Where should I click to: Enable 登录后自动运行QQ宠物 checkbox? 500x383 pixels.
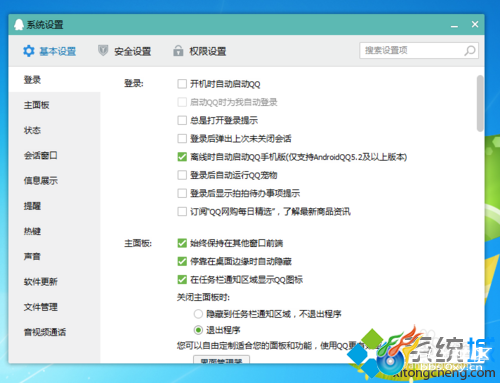[x=182, y=175]
